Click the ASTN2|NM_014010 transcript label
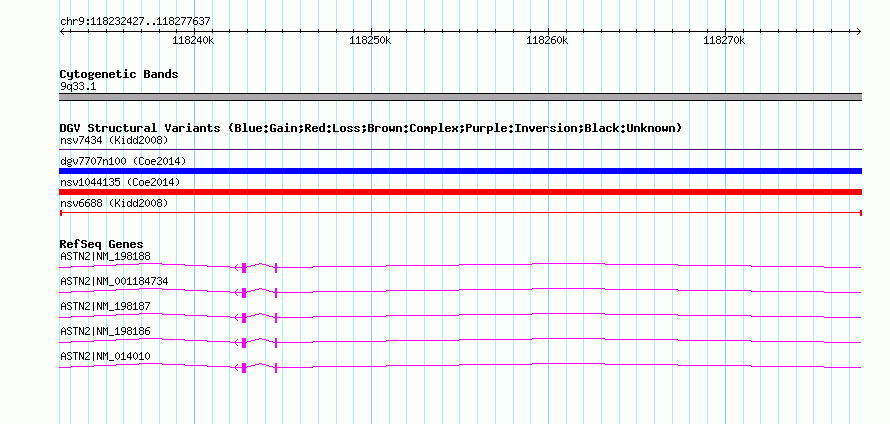 [x=106, y=356]
